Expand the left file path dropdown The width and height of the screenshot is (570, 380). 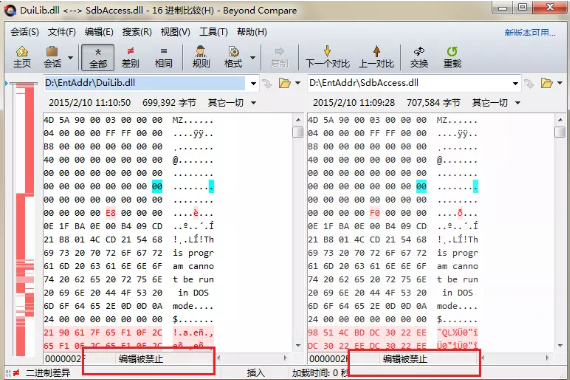pos(253,83)
